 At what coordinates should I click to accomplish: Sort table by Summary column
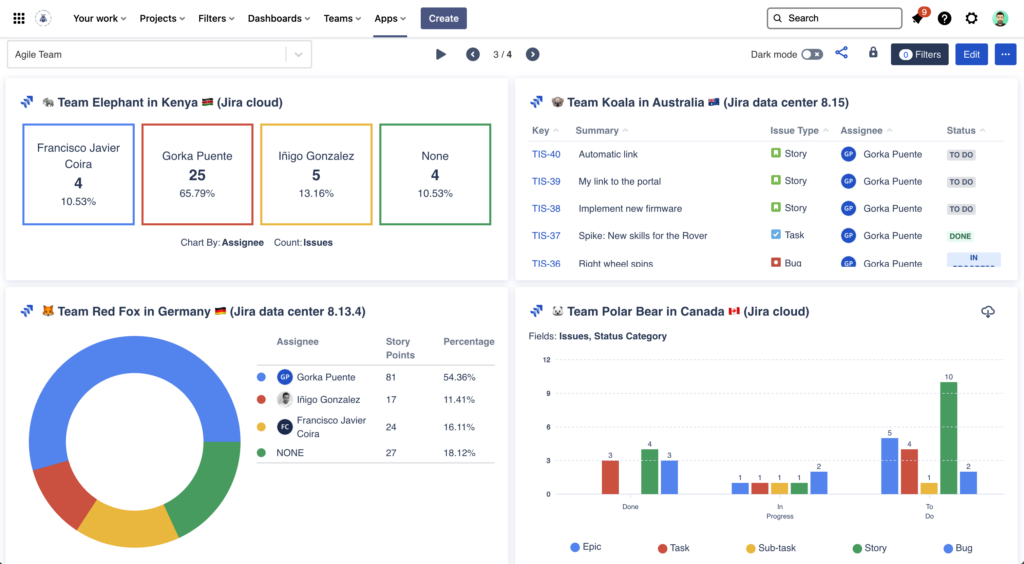pyautogui.click(x=601, y=131)
